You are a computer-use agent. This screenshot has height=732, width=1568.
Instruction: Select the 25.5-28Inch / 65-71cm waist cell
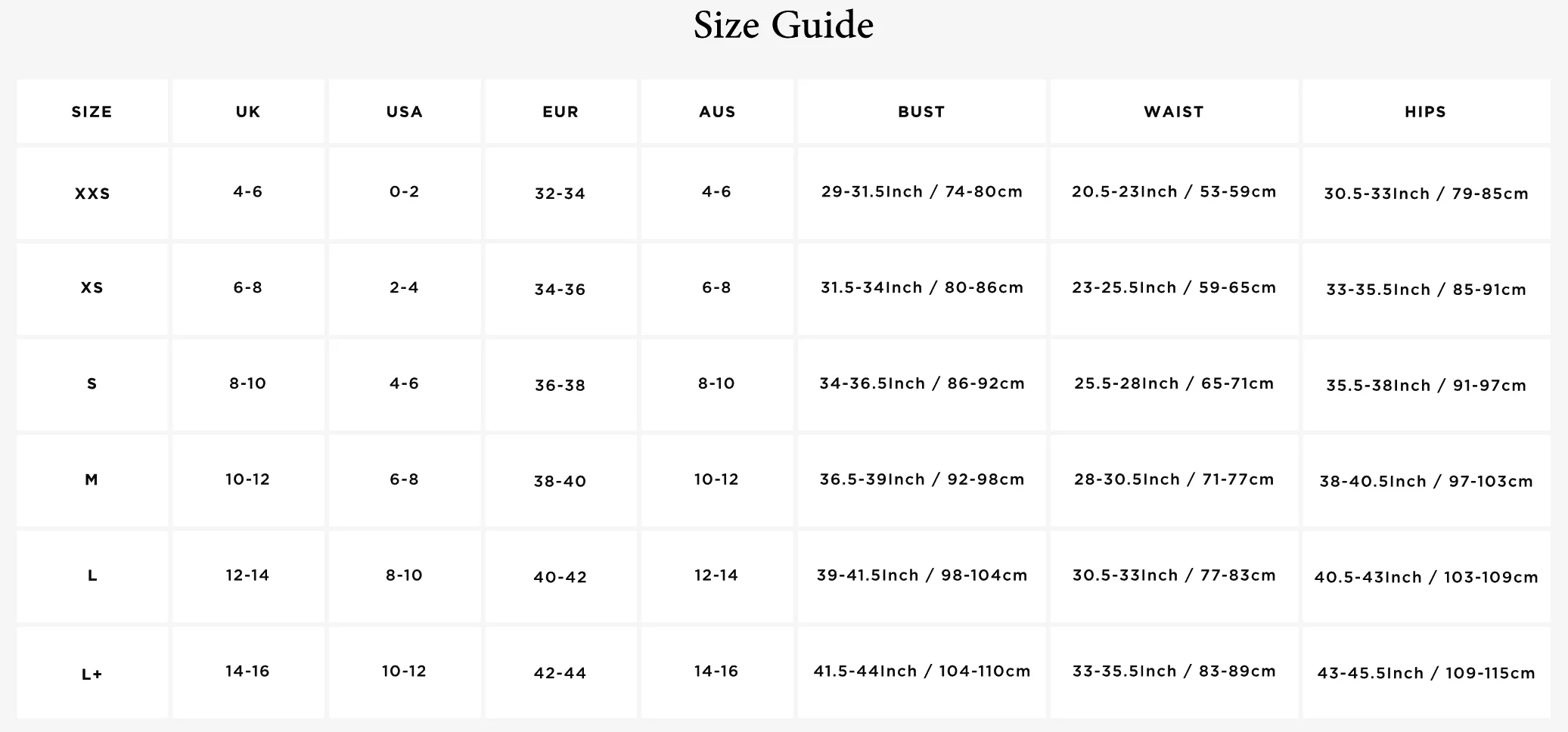pyautogui.click(x=1174, y=384)
